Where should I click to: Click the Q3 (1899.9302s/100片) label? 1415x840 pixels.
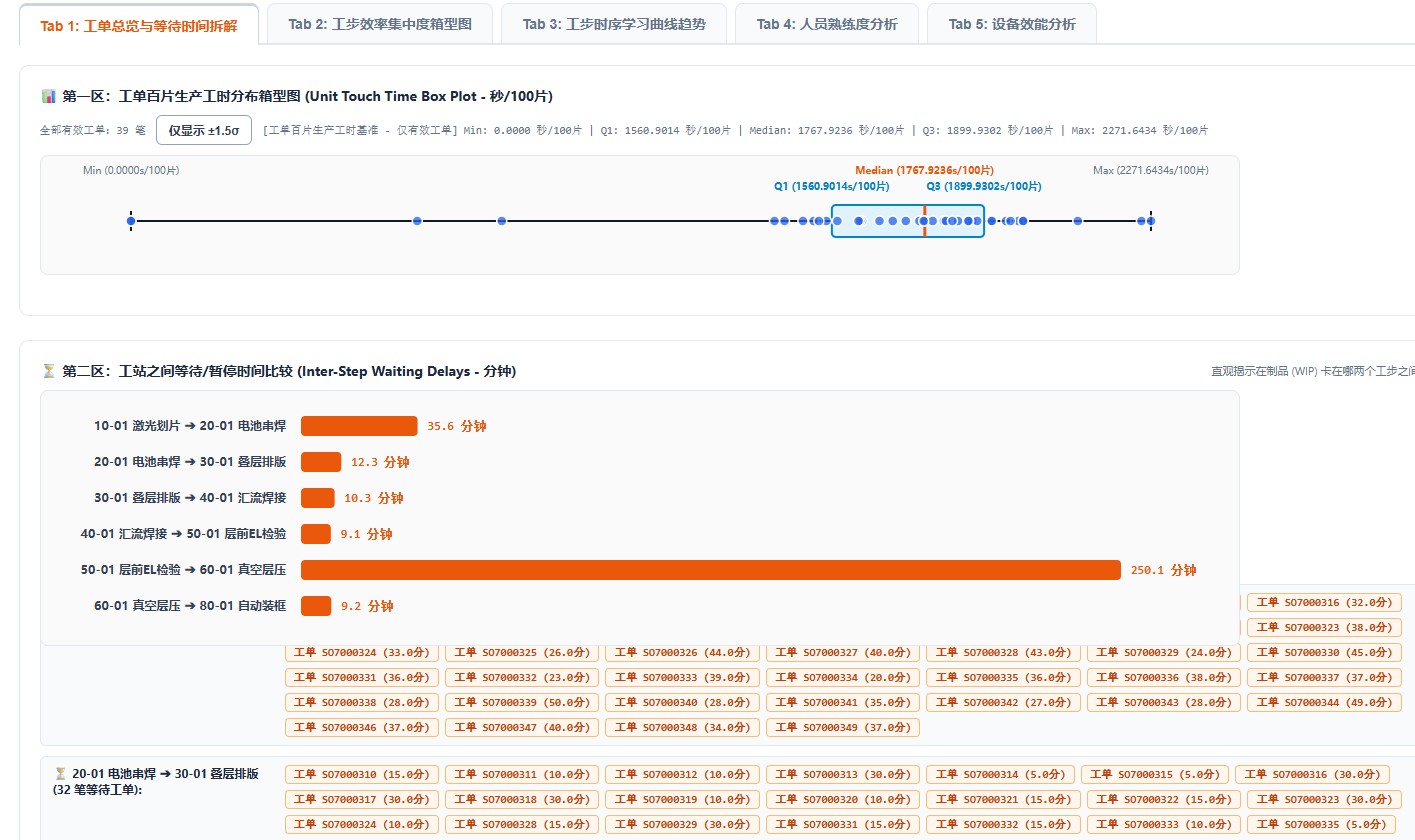983,186
